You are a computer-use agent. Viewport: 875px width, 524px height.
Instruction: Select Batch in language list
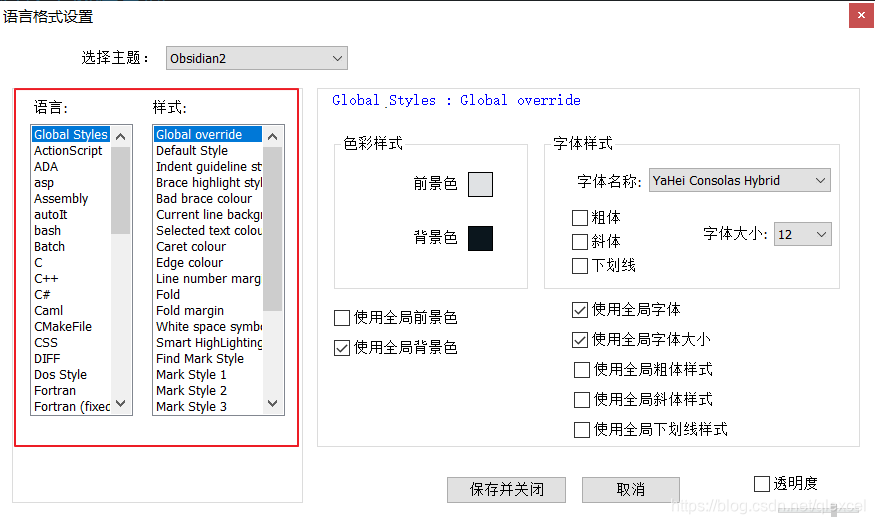[x=71, y=247]
